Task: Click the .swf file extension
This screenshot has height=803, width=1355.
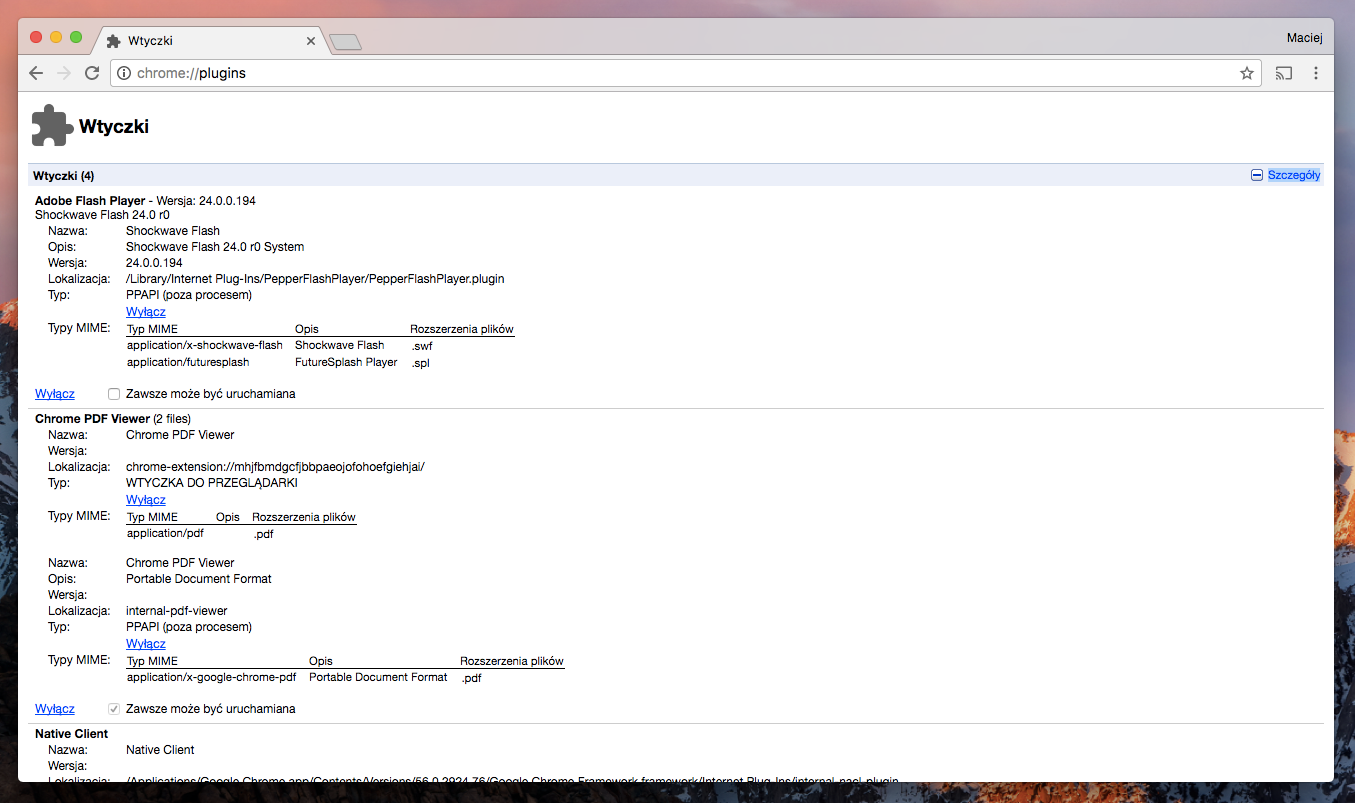Action: click(x=422, y=346)
